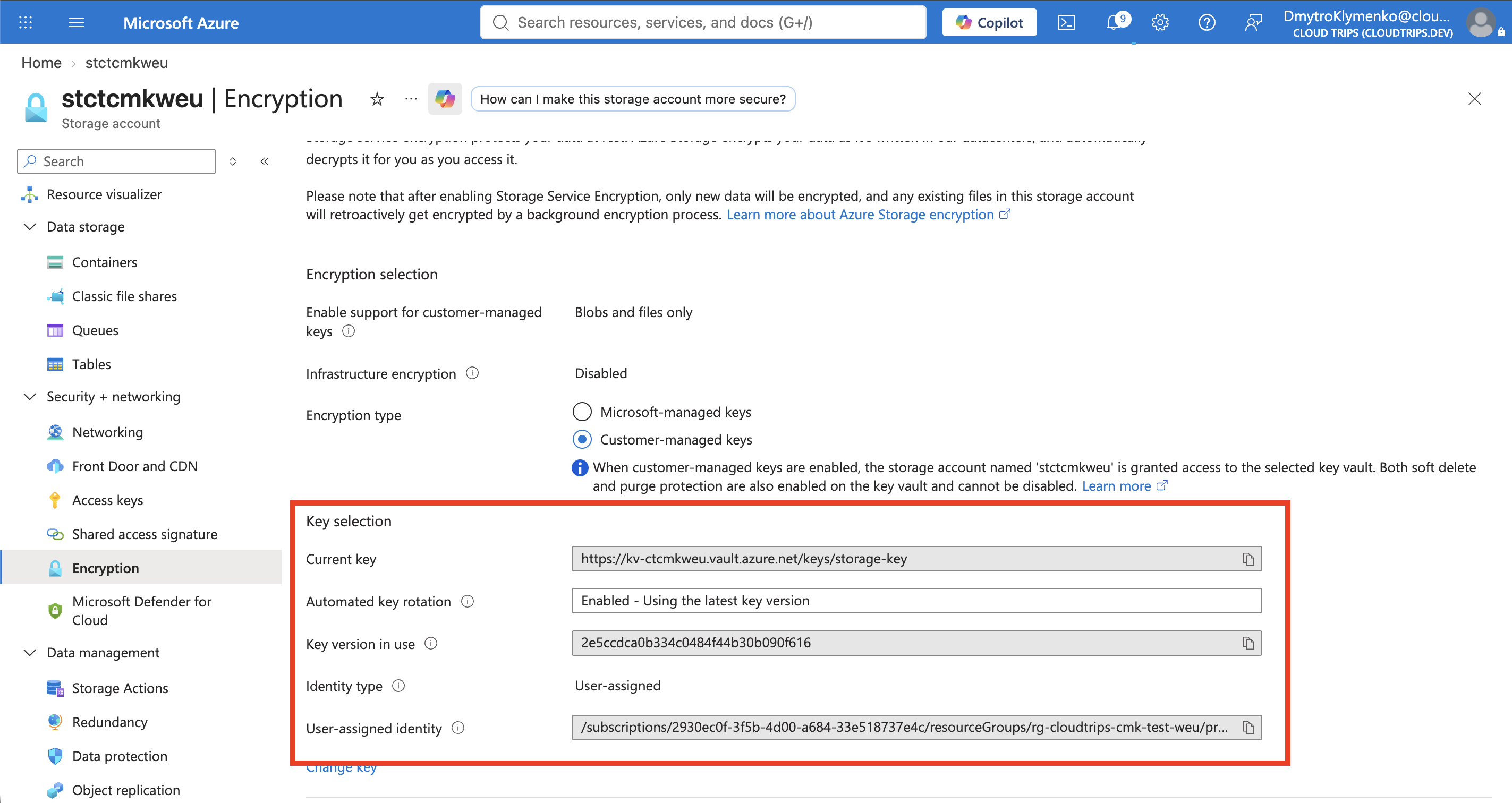Open Containers menu item
The image size is (1512, 803).
coord(105,262)
